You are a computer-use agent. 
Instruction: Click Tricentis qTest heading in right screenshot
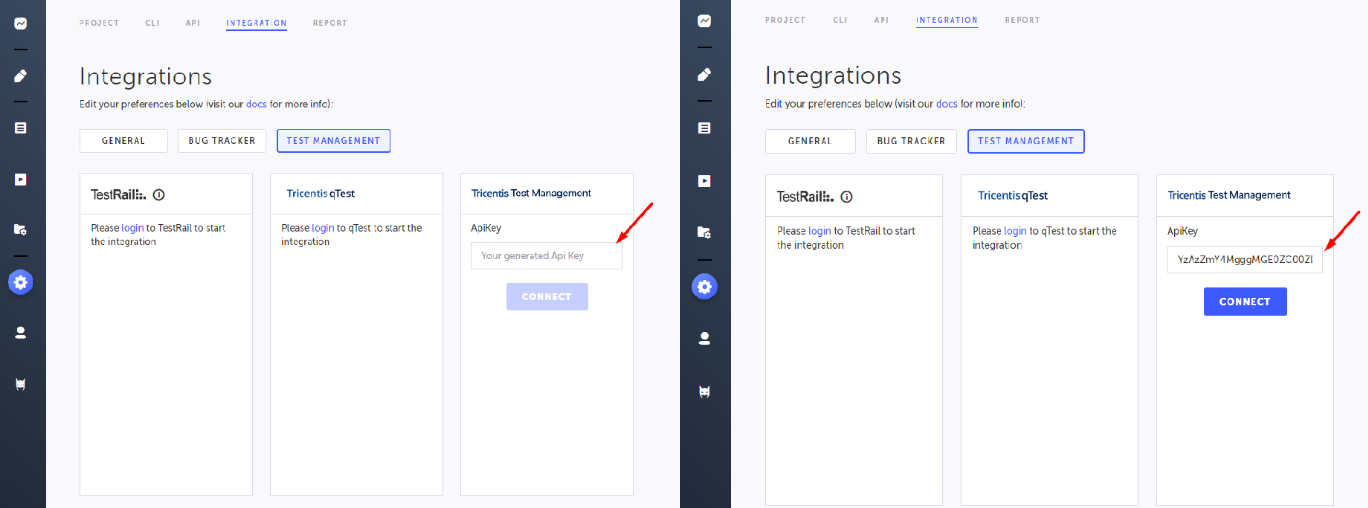click(x=1013, y=196)
